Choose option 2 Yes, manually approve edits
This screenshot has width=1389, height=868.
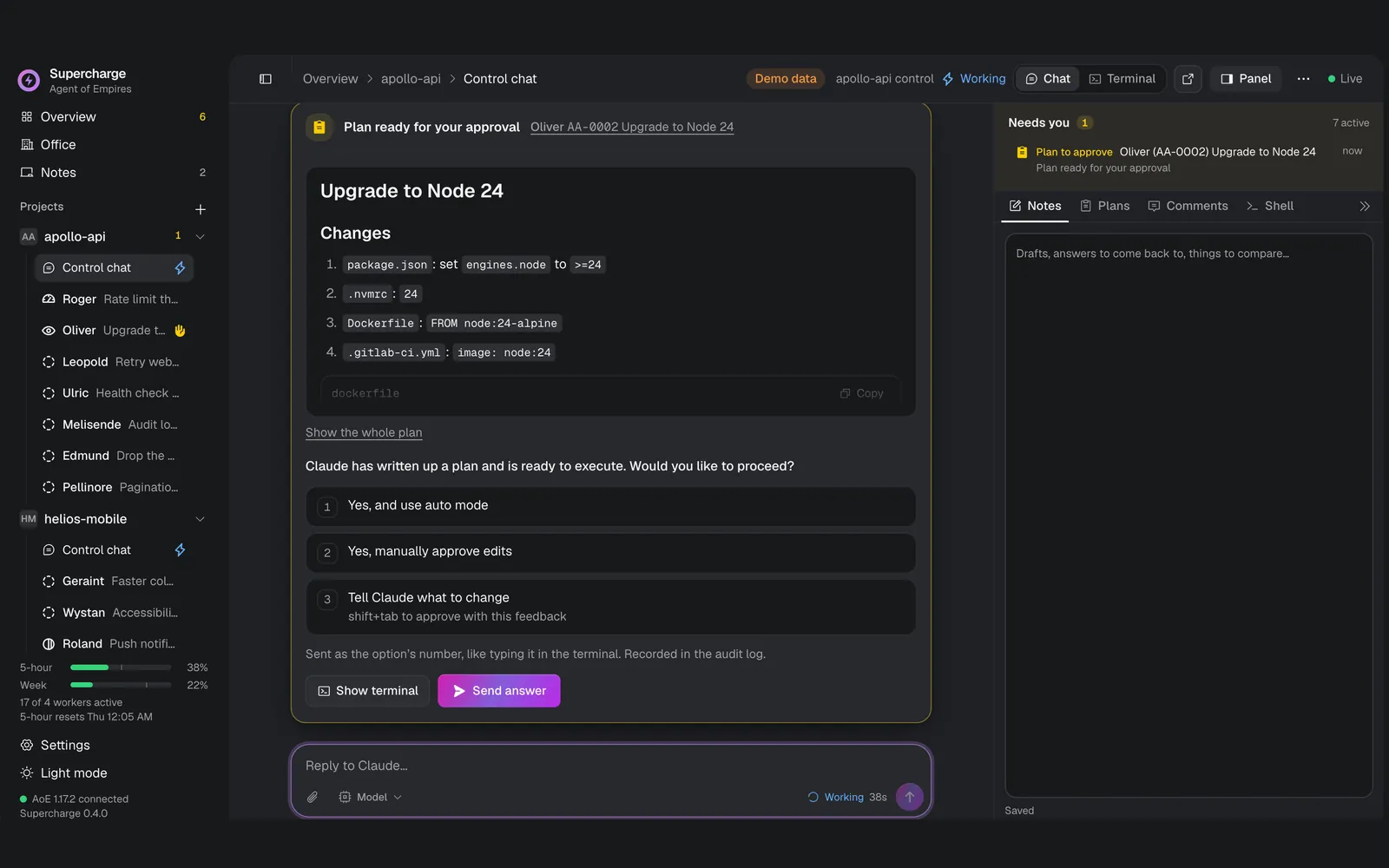(x=611, y=552)
